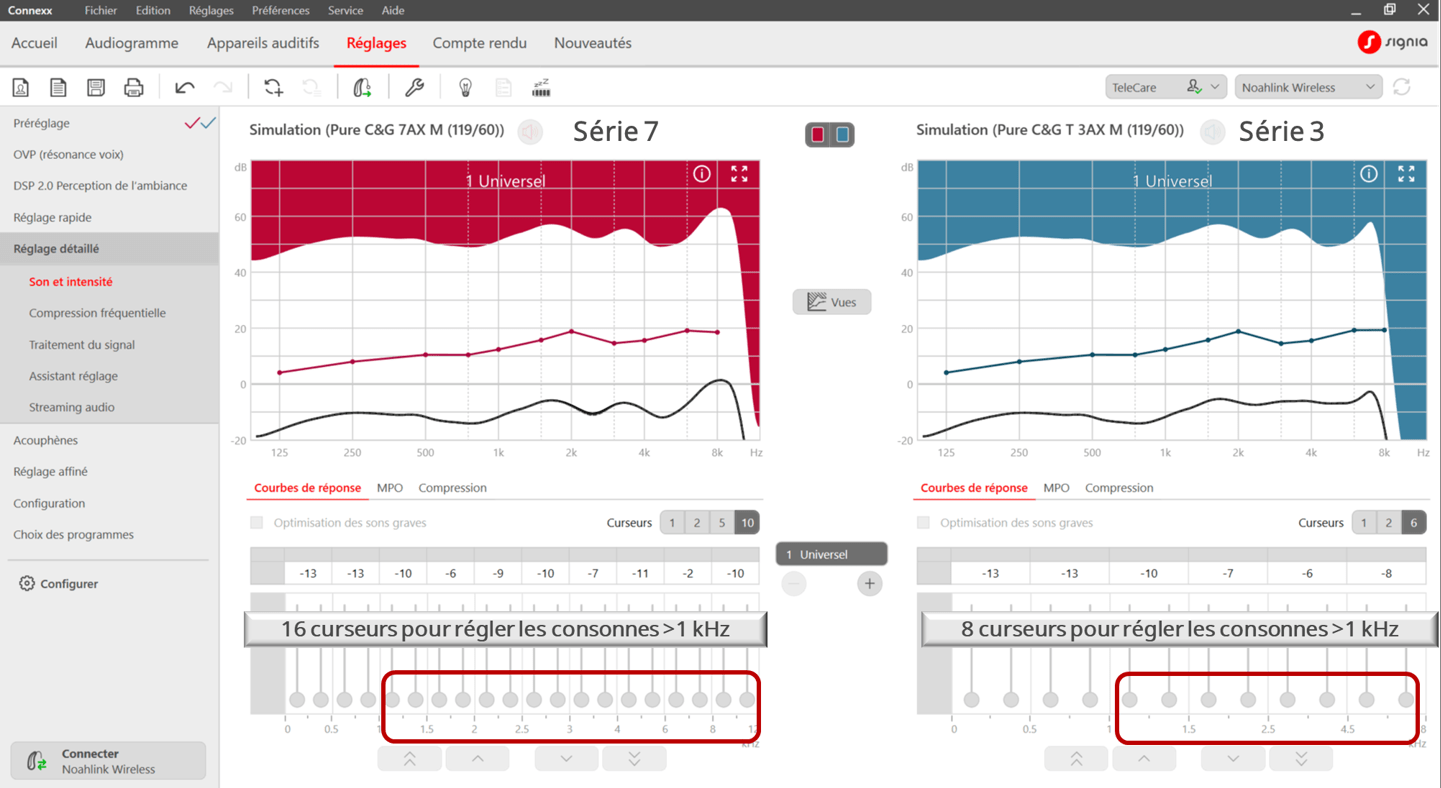Viewport: 1441px width, 788px height.
Task: Click the patient profile icon in the toolbar
Action: point(20,88)
